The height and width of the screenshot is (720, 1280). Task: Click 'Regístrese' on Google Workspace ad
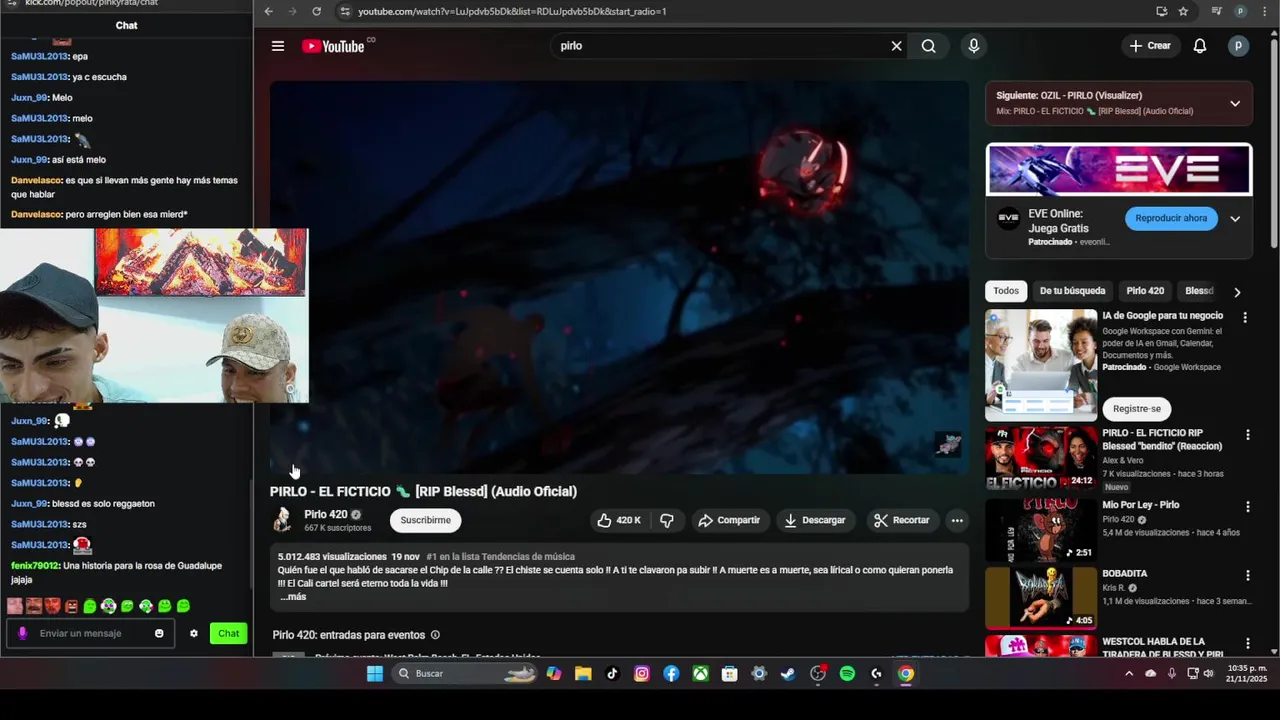pyautogui.click(x=1137, y=409)
